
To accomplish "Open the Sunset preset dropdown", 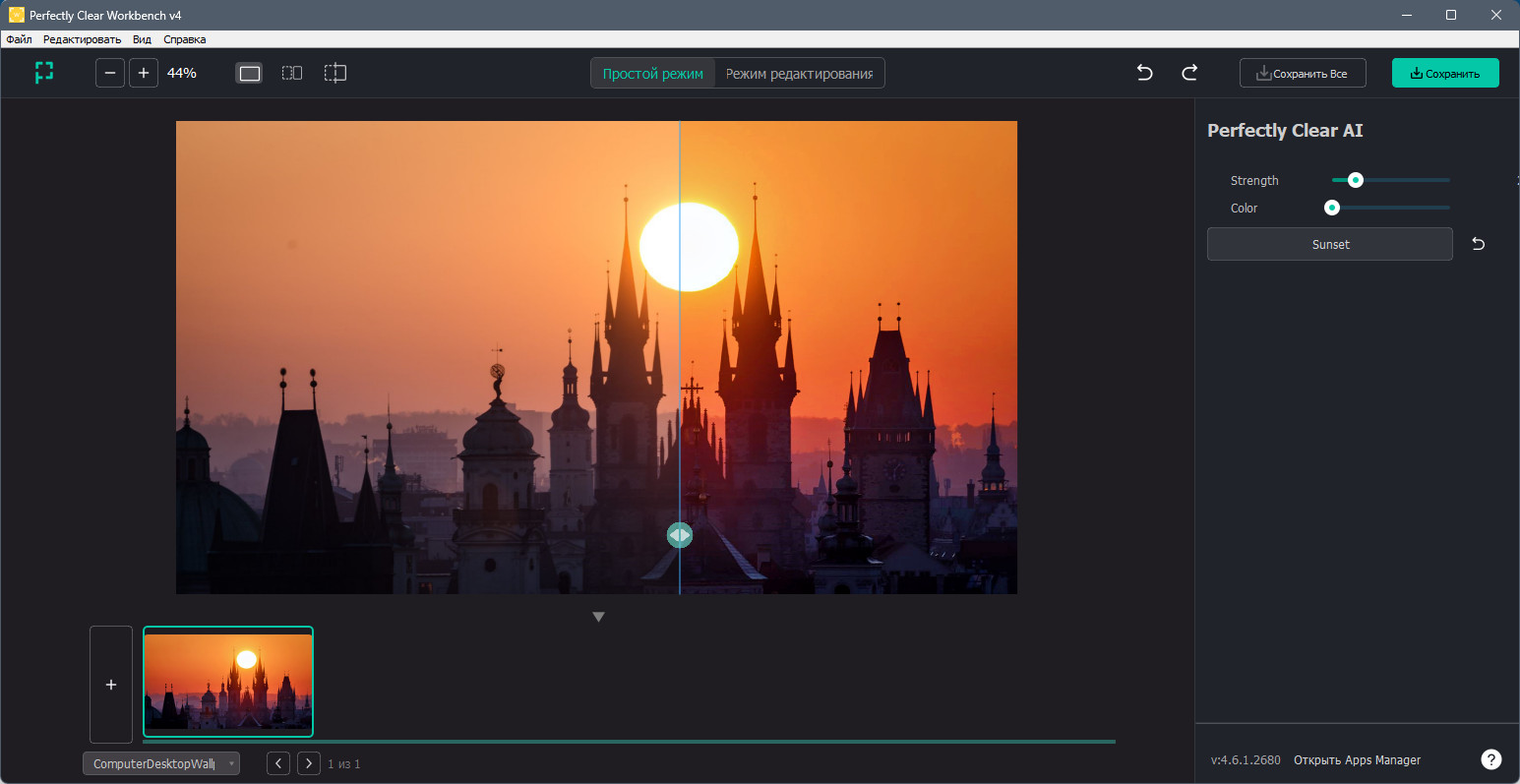I will (1330, 244).
